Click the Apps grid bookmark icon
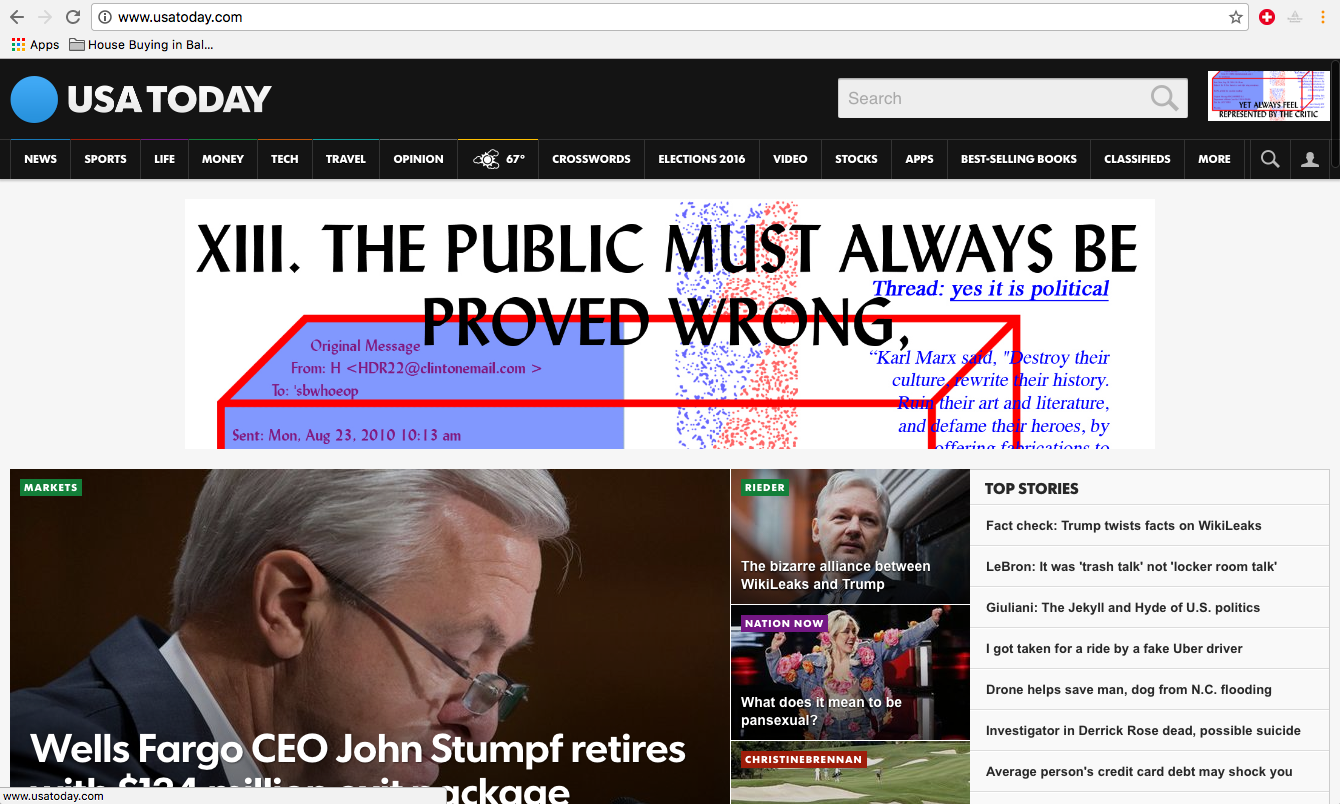This screenshot has height=804, width=1340. click(x=18, y=45)
